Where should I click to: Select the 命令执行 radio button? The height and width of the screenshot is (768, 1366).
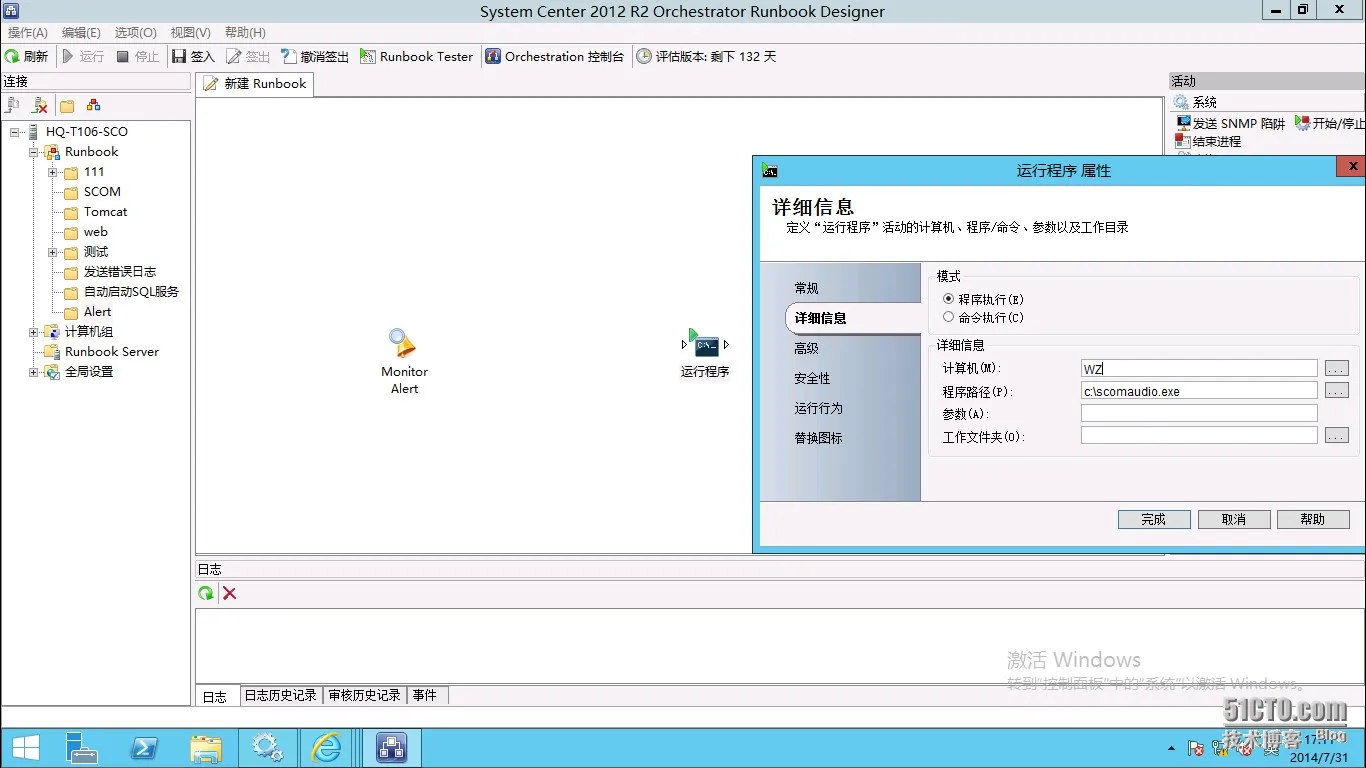pyautogui.click(x=949, y=317)
